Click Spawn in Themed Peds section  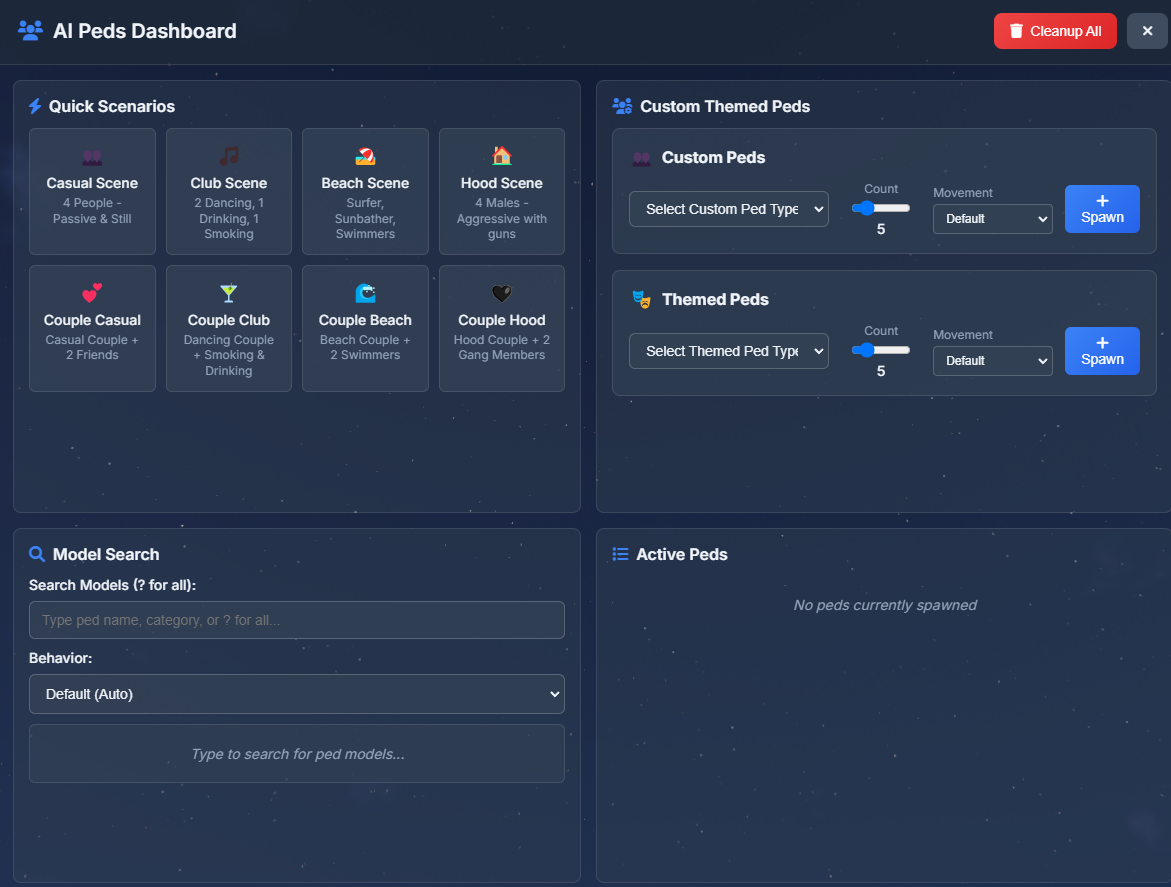tap(1102, 351)
